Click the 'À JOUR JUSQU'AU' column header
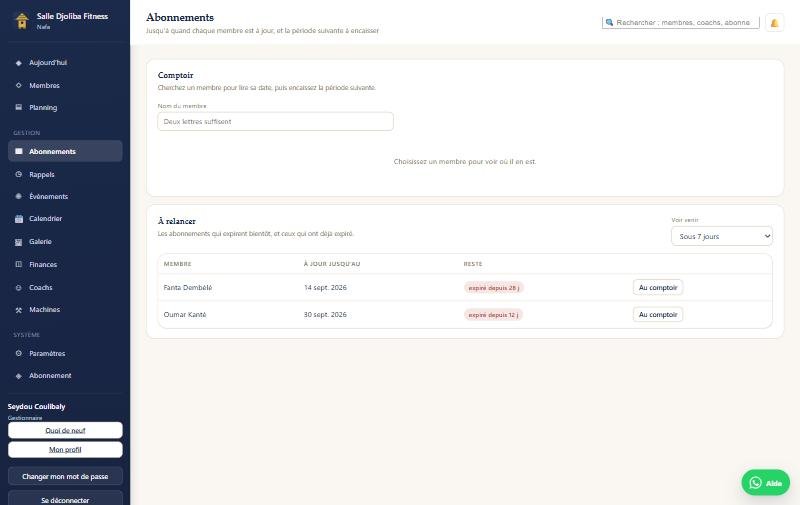This screenshot has width=800, height=505. 332,264
